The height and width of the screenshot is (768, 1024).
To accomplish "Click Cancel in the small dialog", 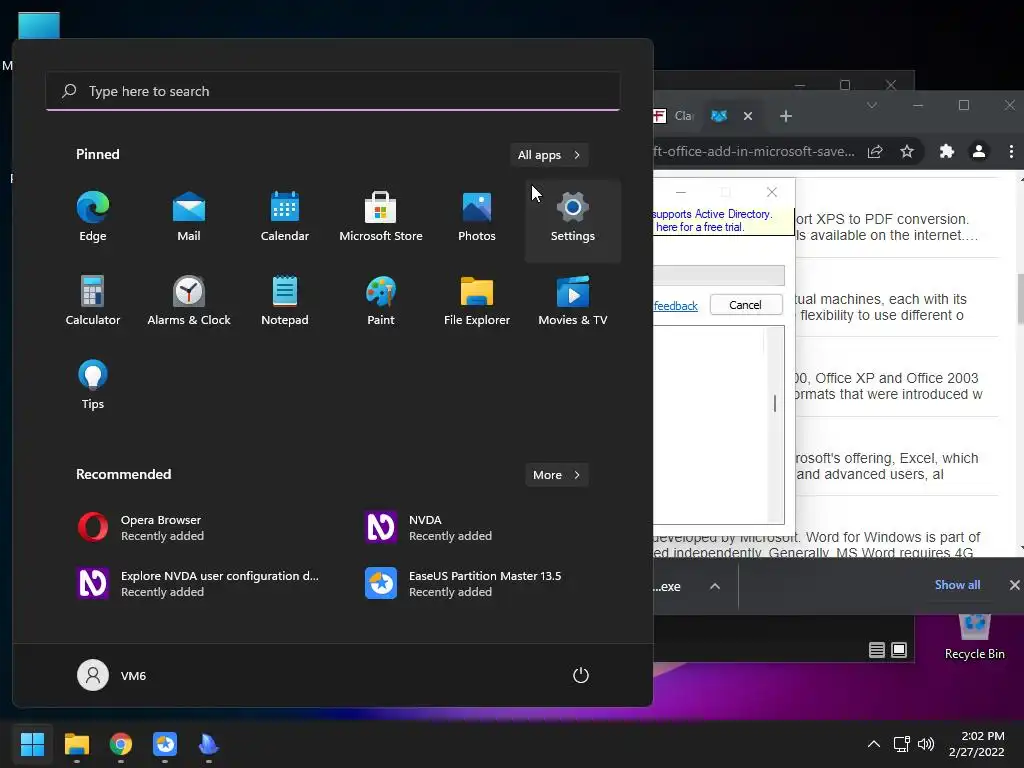I will (745, 305).
